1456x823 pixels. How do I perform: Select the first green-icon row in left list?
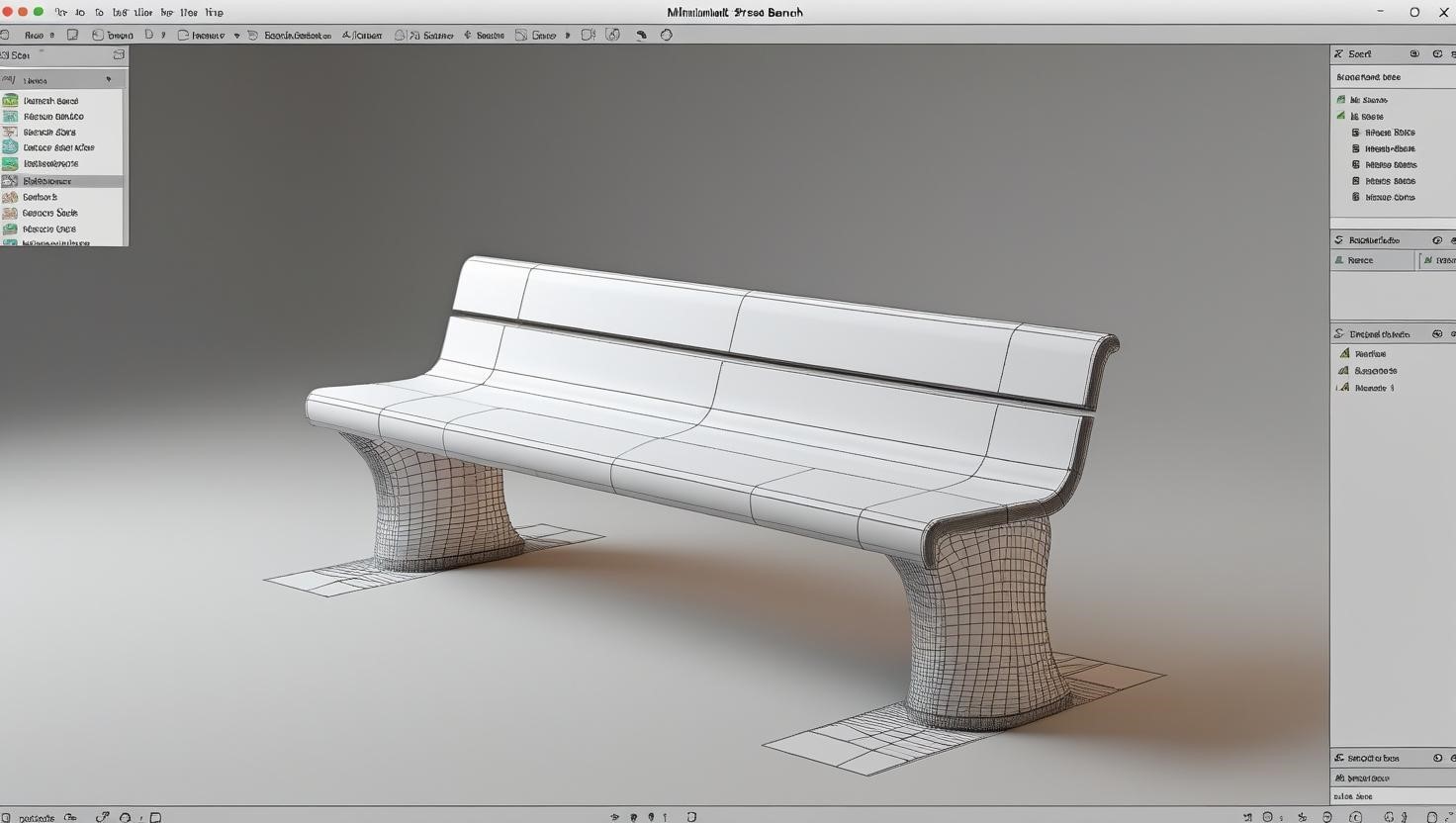point(61,101)
